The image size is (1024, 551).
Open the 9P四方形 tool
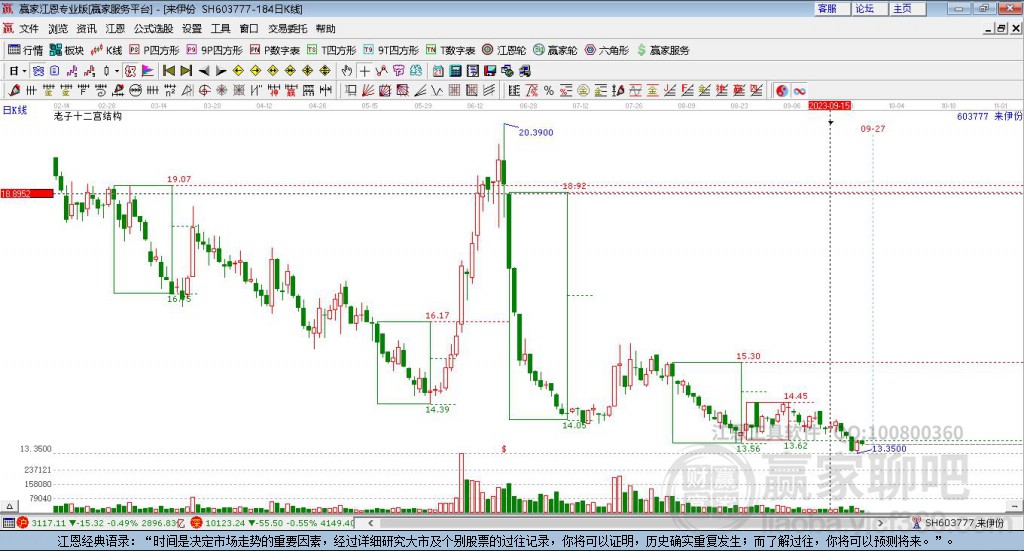click(214, 50)
